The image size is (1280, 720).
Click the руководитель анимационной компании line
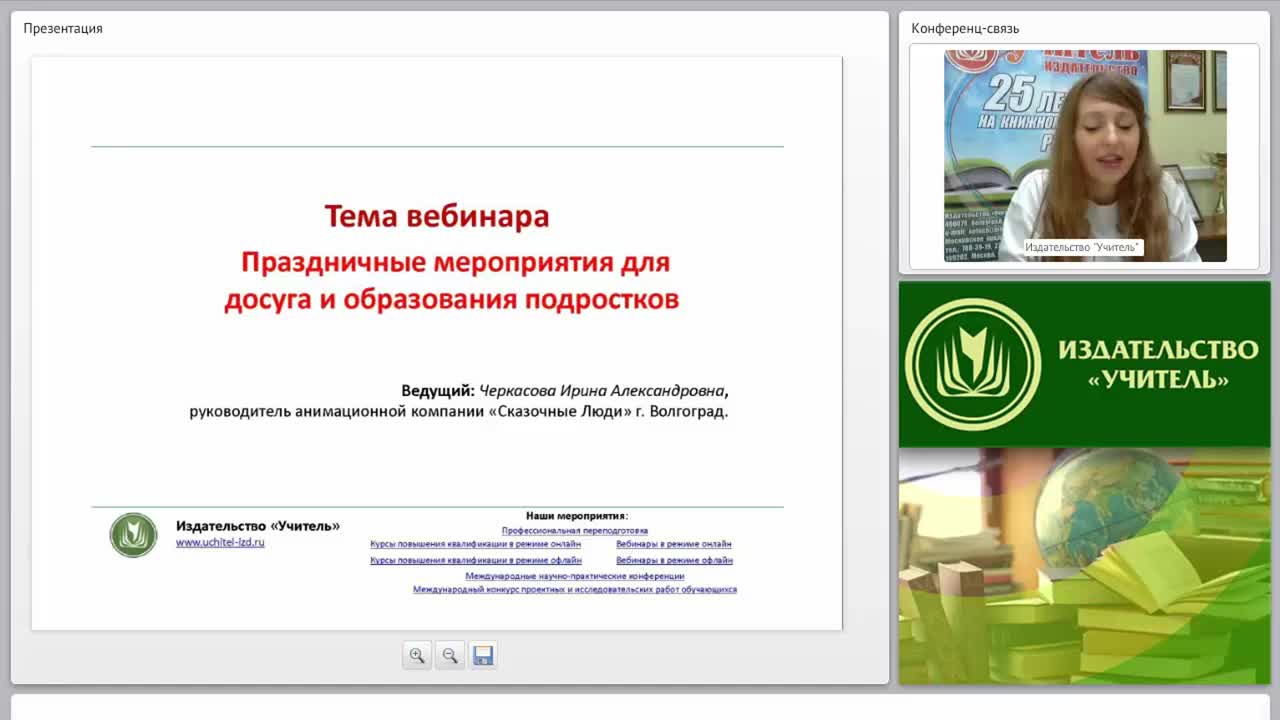(459, 412)
